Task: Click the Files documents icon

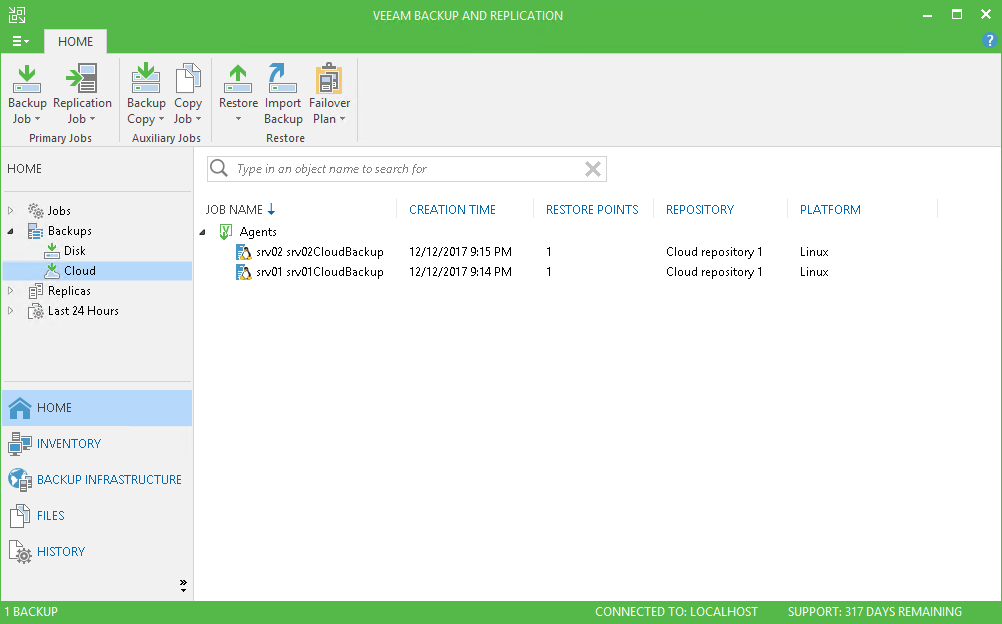Action: (x=20, y=515)
